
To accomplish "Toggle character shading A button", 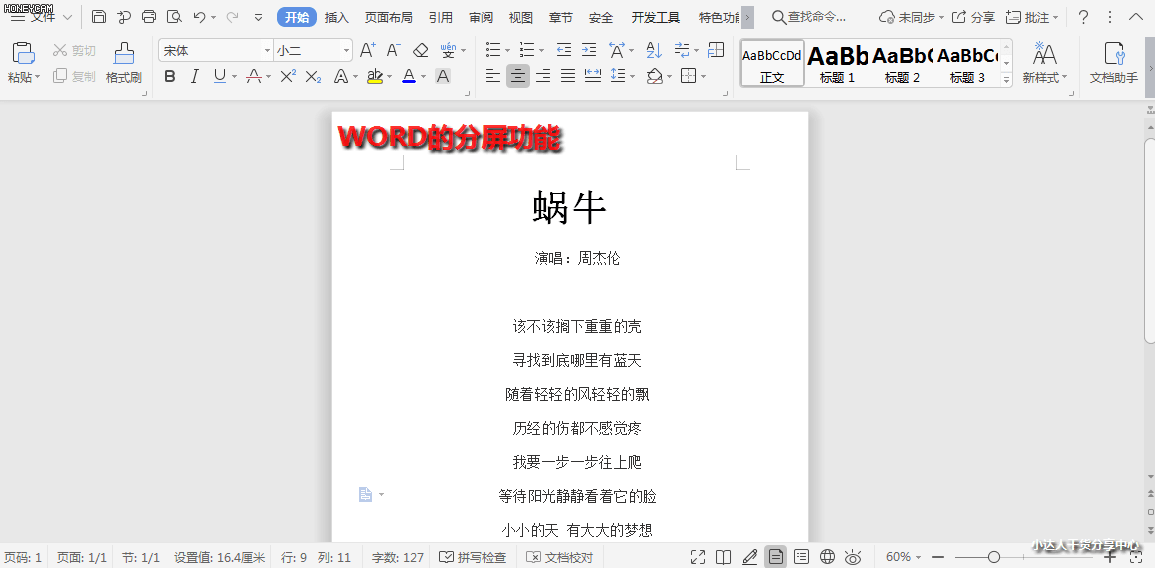I will [443, 76].
